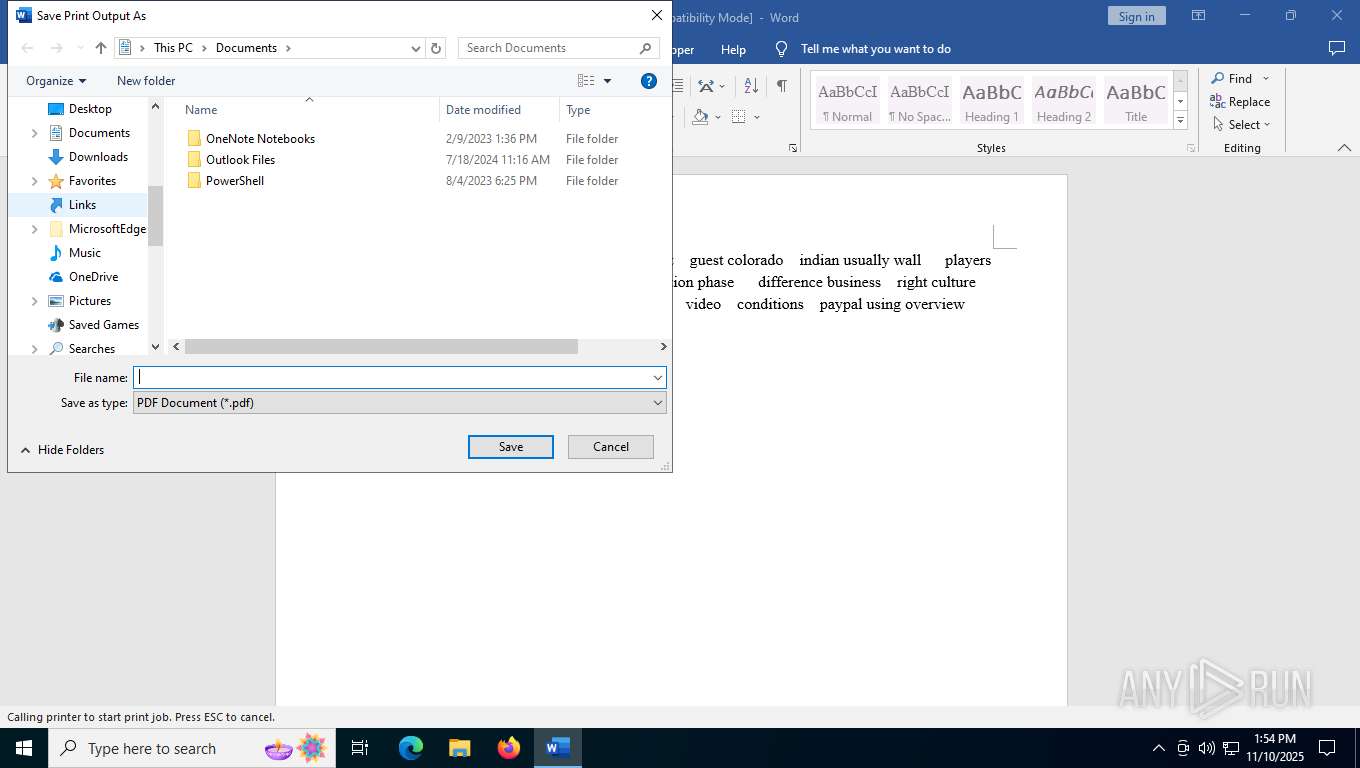The height and width of the screenshot is (768, 1360).
Task: Open Paragraph settings dialog launcher
Action: click(793, 148)
